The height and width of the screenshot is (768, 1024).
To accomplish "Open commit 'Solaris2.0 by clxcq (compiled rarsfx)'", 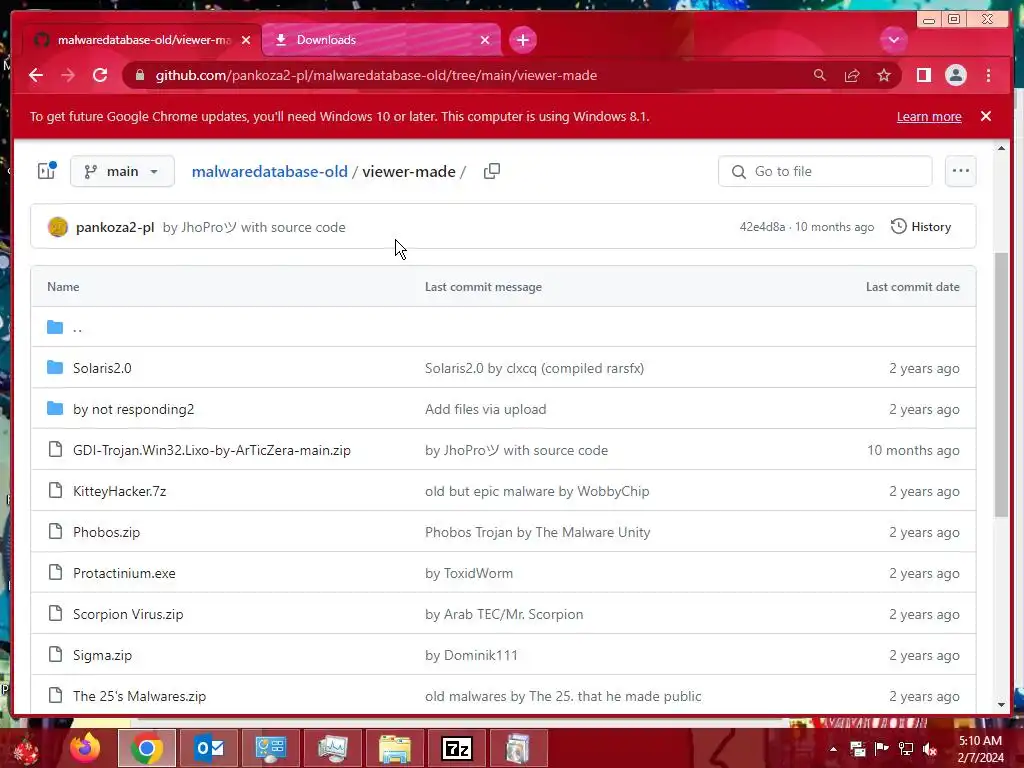I will [x=534, y=368].
